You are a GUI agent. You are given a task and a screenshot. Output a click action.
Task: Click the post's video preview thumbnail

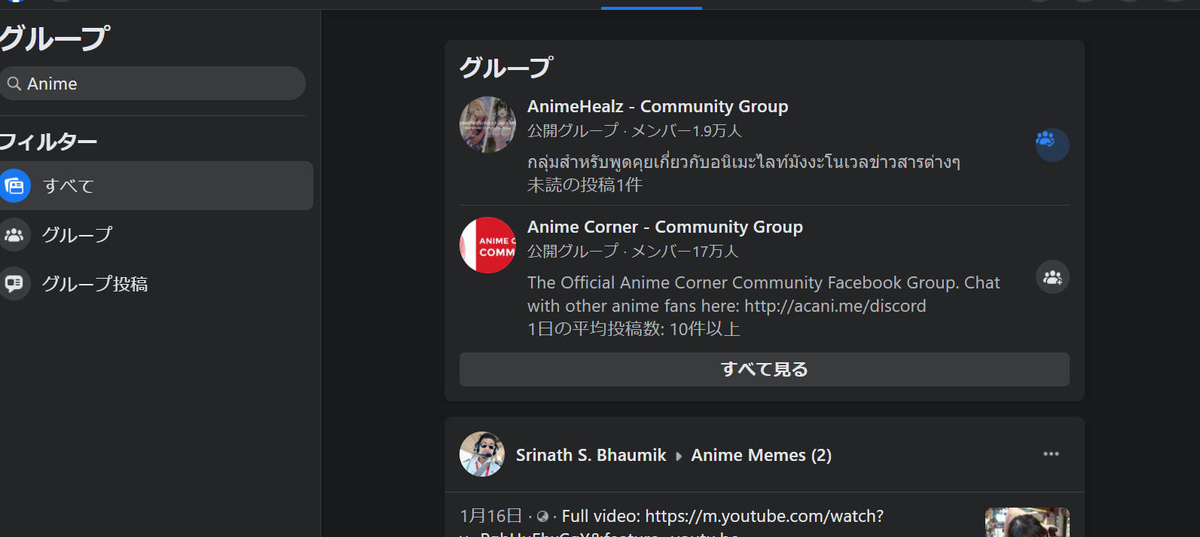click(x=1027, y=522)
